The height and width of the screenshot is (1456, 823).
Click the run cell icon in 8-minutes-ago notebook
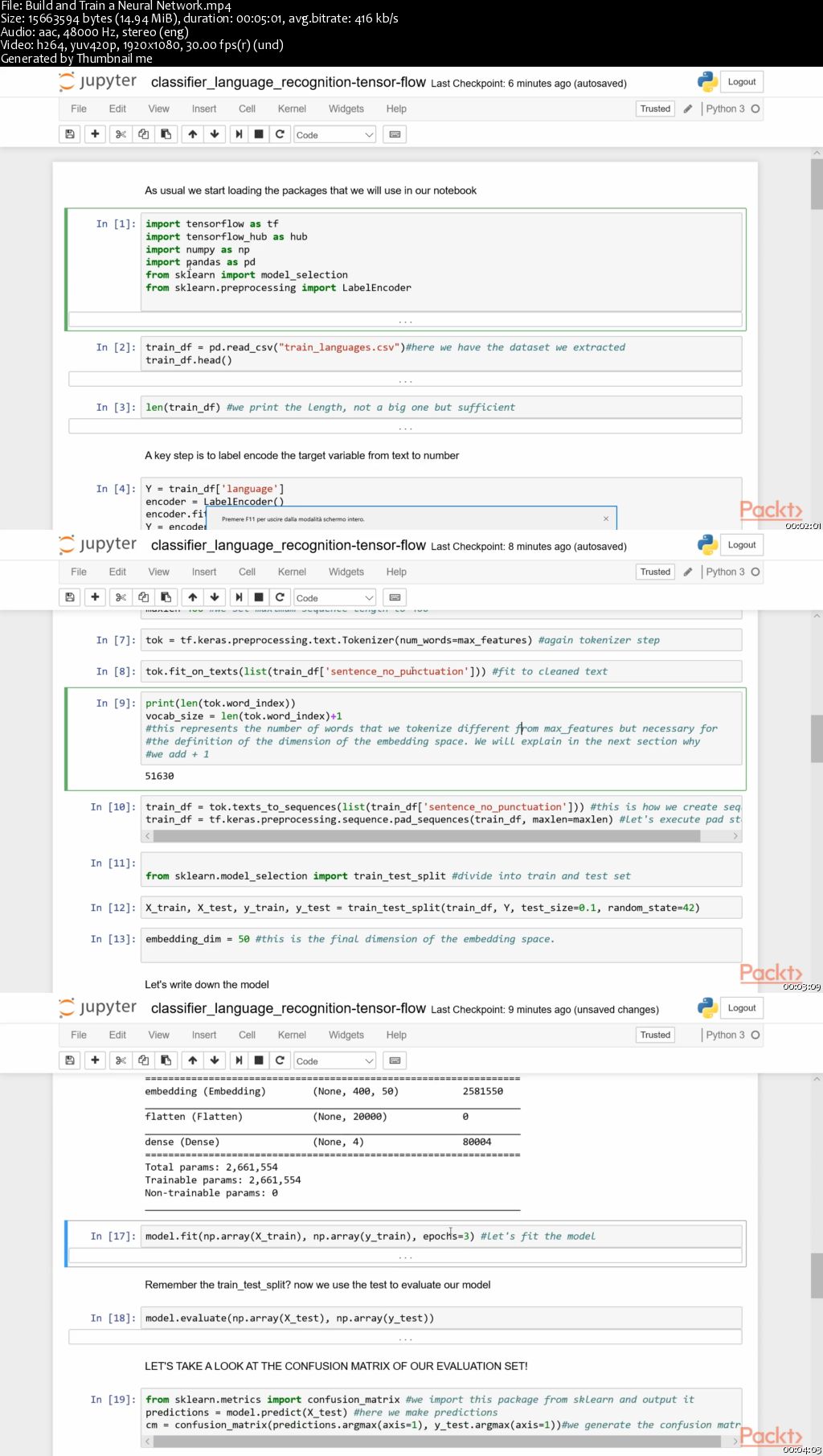(x=239, y=597)
